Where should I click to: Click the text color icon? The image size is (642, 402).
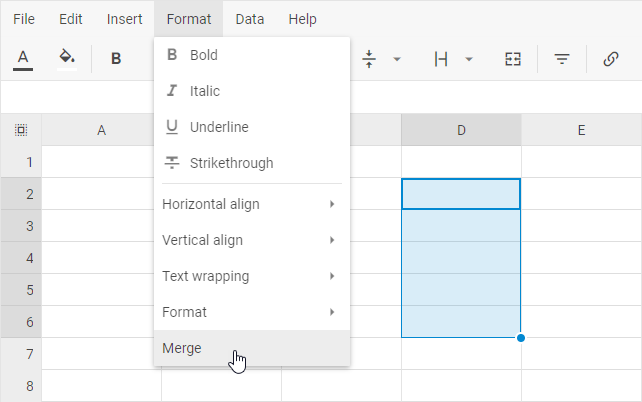click(23, 59)
